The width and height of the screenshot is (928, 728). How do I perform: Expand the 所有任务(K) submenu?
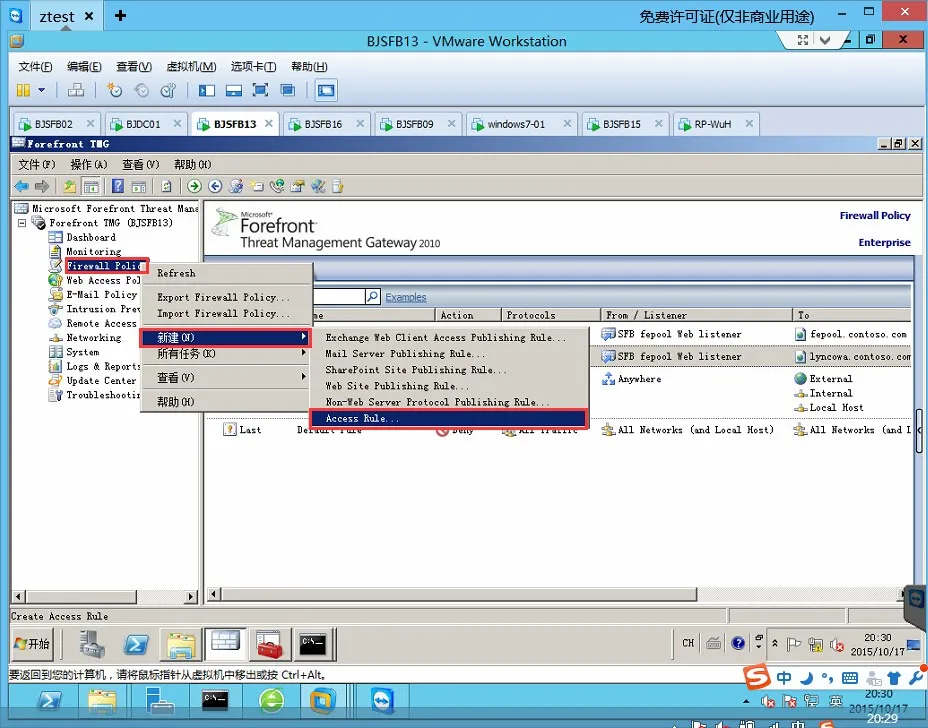[x=226, y=354]
